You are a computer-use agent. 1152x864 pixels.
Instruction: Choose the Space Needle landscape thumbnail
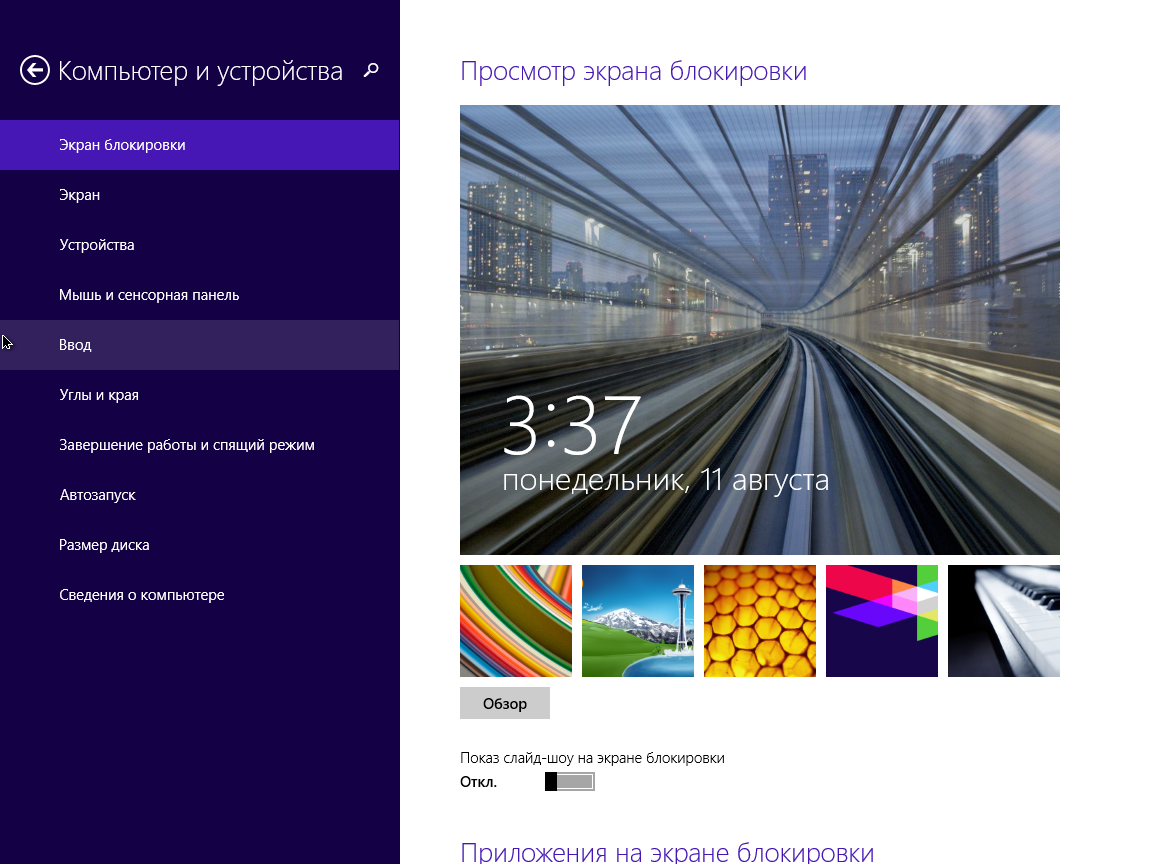tap(638, 621)
